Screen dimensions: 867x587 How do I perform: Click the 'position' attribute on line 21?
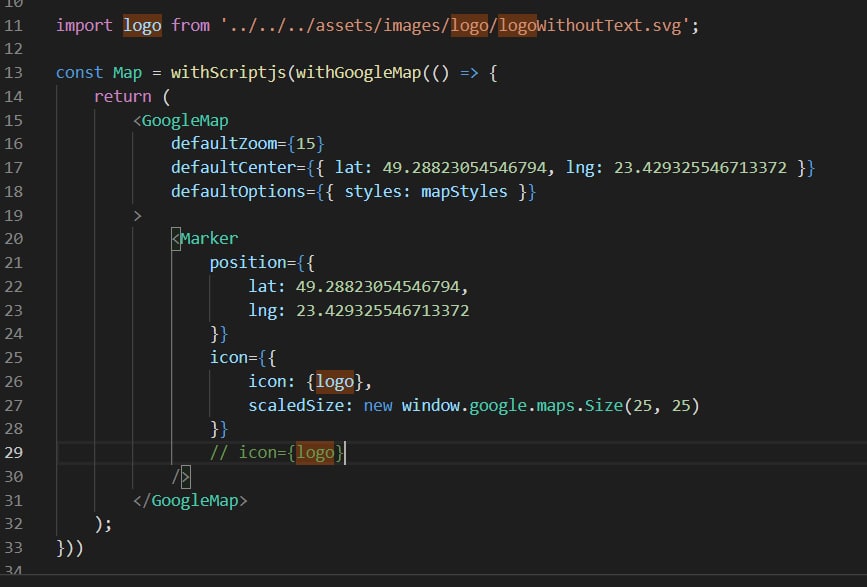point(248,263)
